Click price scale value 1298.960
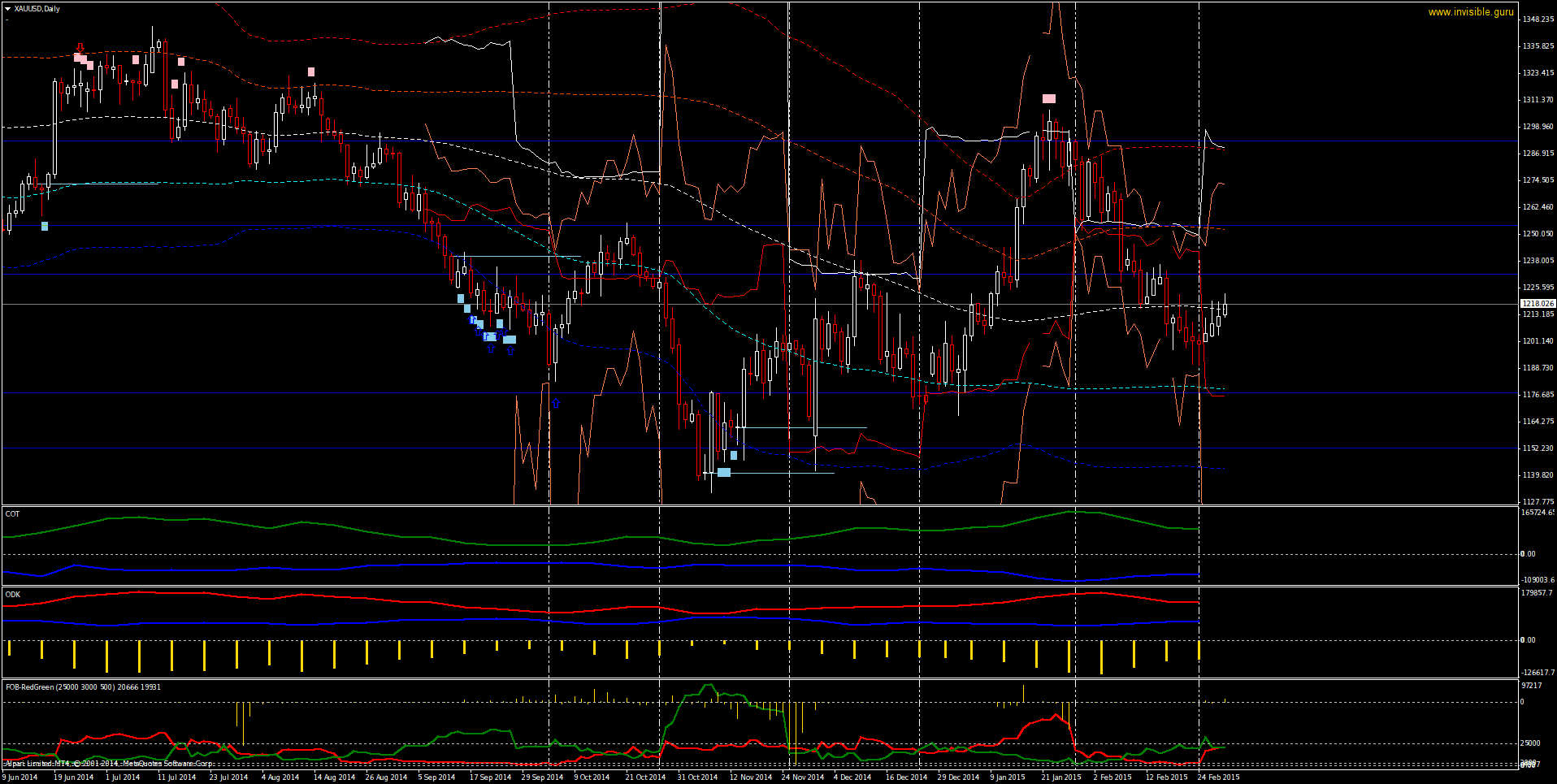 coord(1538,126)
